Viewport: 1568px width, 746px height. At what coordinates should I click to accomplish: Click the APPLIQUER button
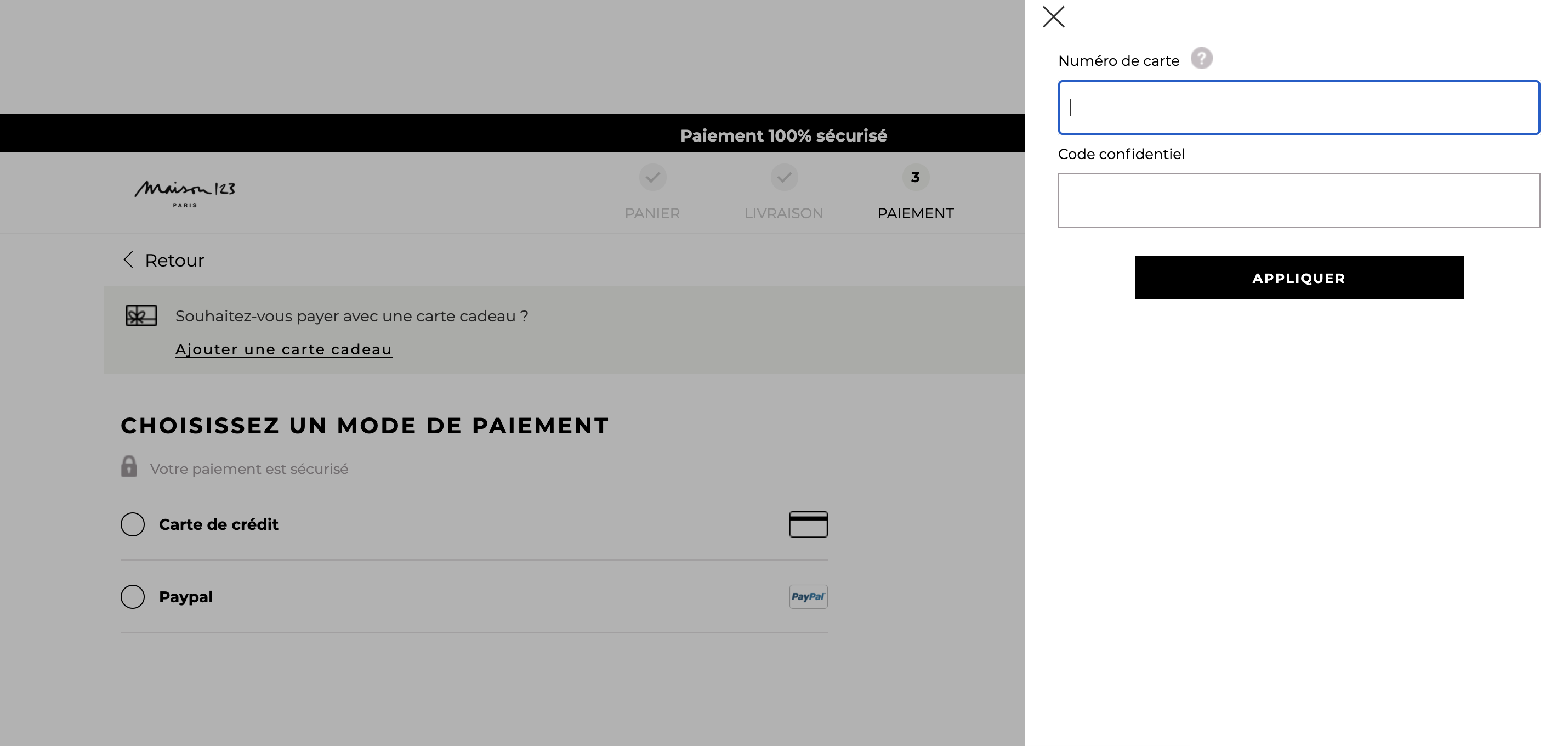pyautogui.click(x=1299, y=278)
